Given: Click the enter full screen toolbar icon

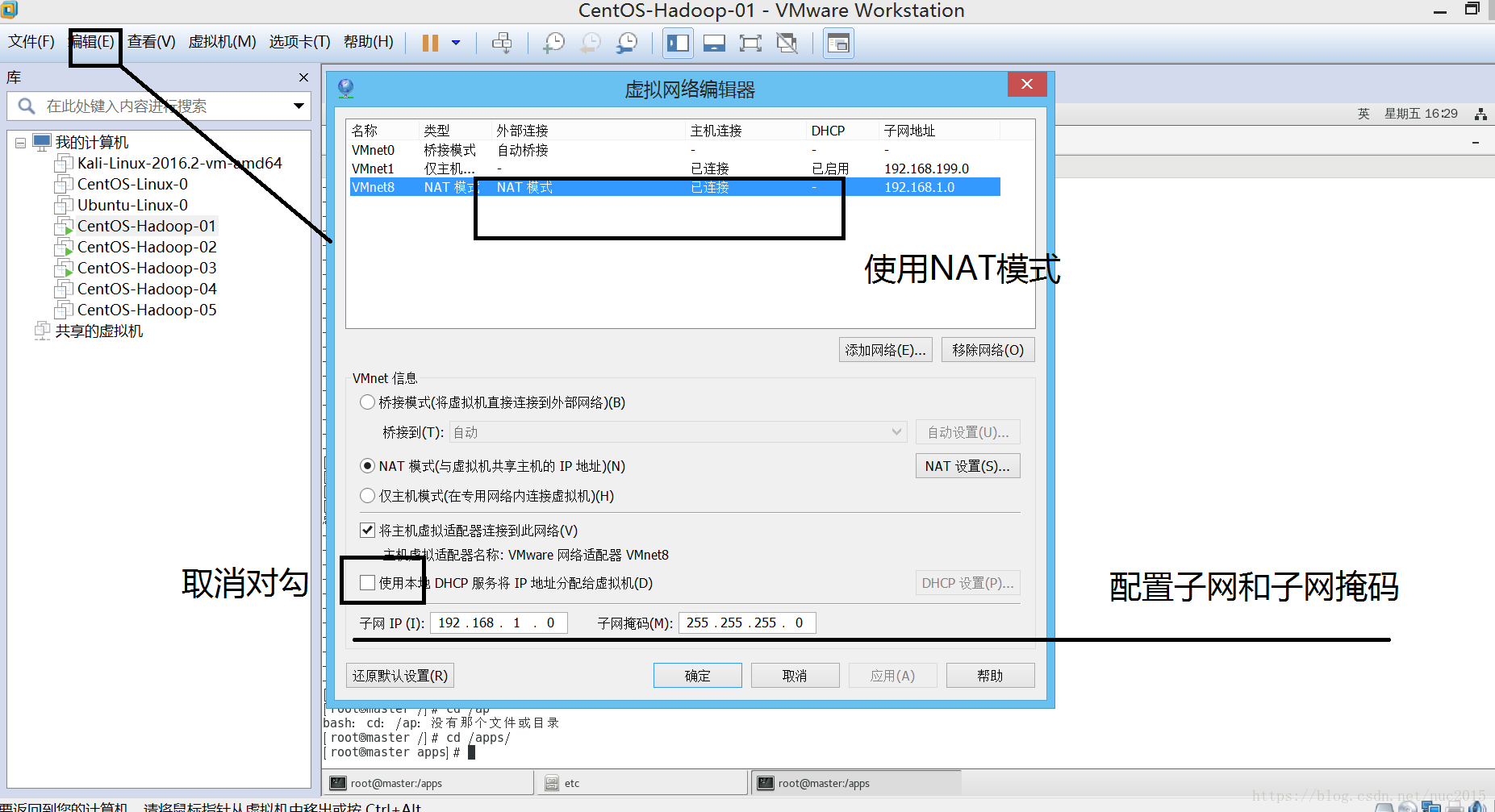Looking at the screenshot, I should point(750,43).
